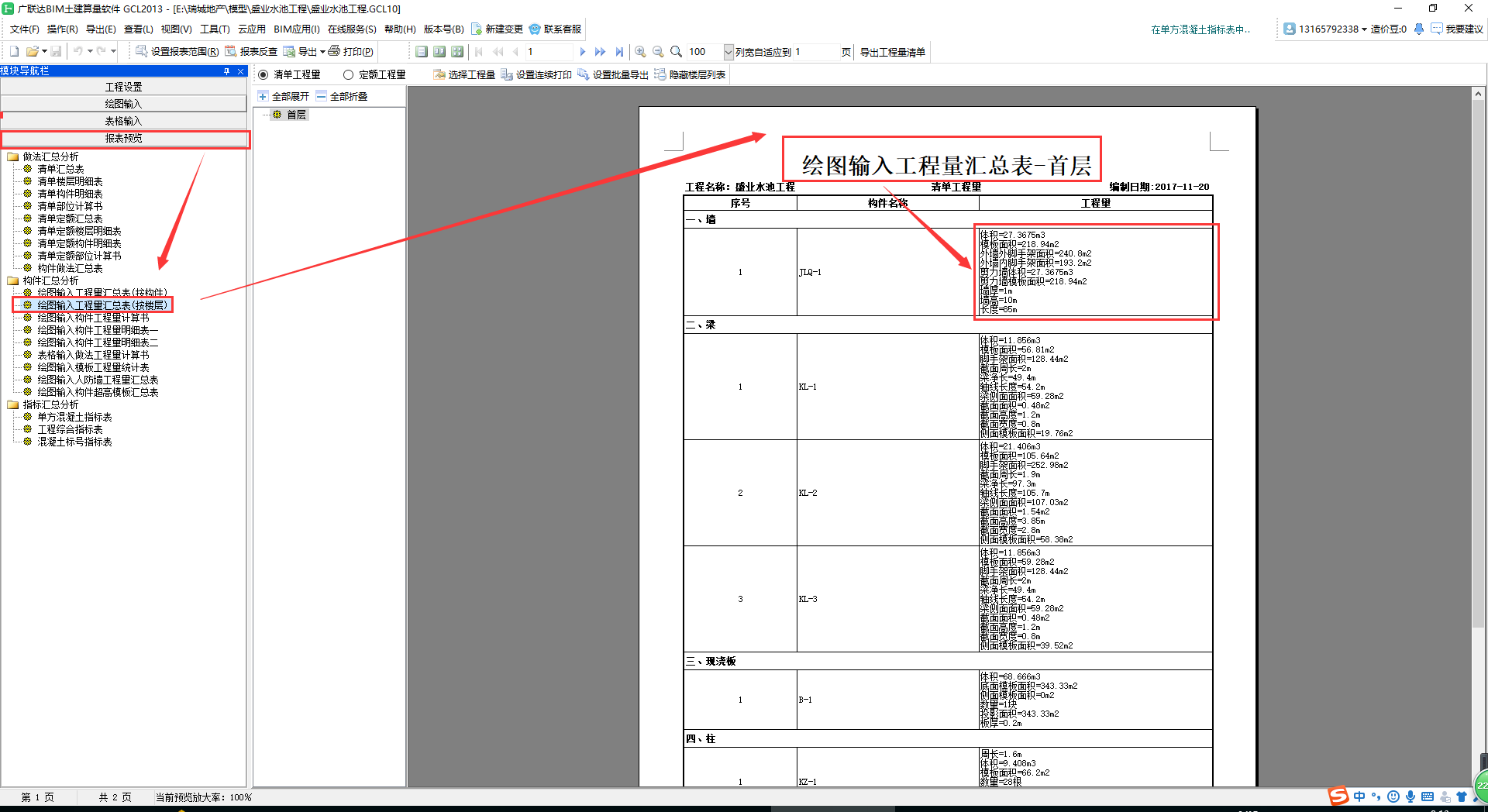Image resolution: width=1488 pixels, height=812 pixels.
Task: Open the zoom percentage dropdown
Action: pos(728,52)
